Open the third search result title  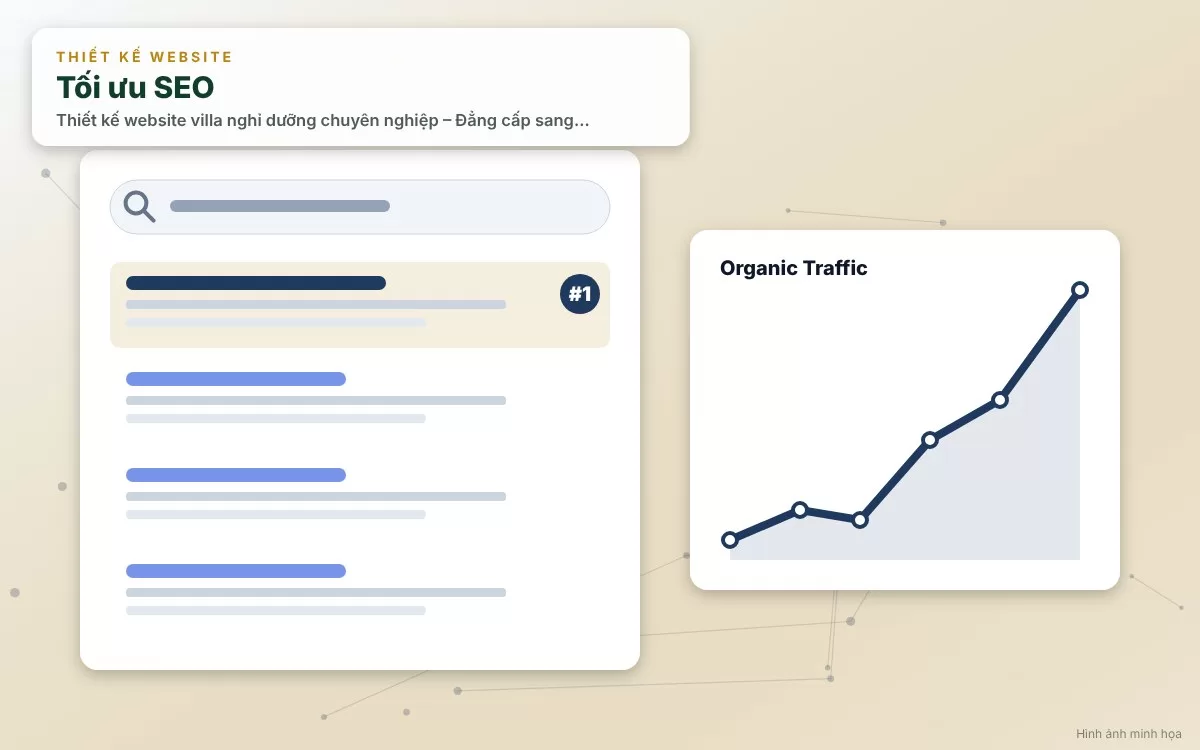(236, 475)
